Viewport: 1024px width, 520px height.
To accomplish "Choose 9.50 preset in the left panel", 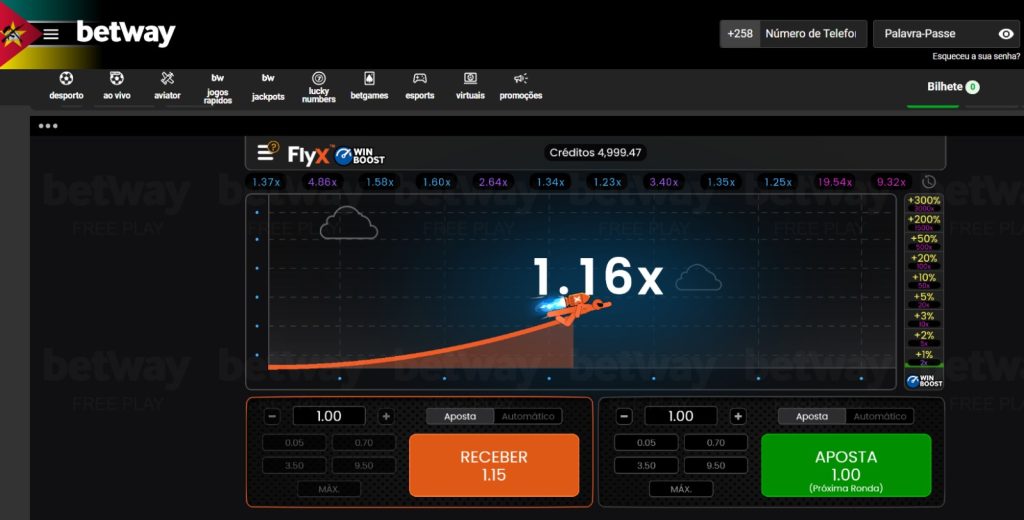I will click(x=364, y=466).
